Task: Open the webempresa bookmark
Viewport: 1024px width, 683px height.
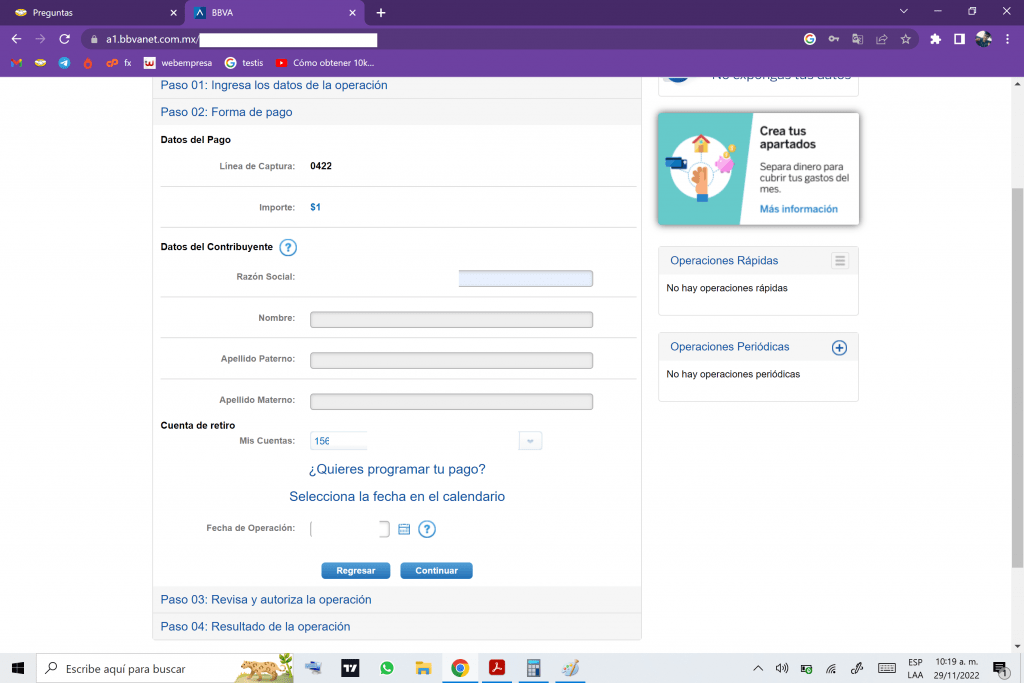Action: pyautogui.click(x=178, y=63)
